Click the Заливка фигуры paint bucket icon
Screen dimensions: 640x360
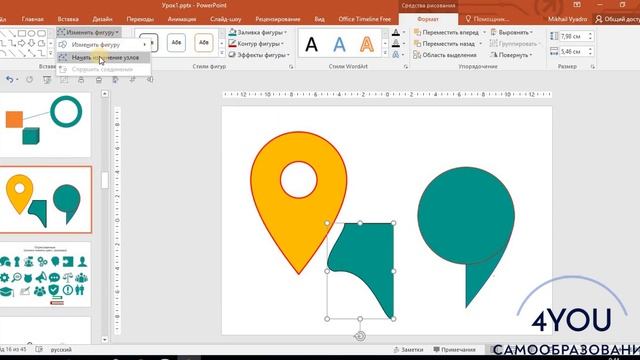(x=232, y=32)
